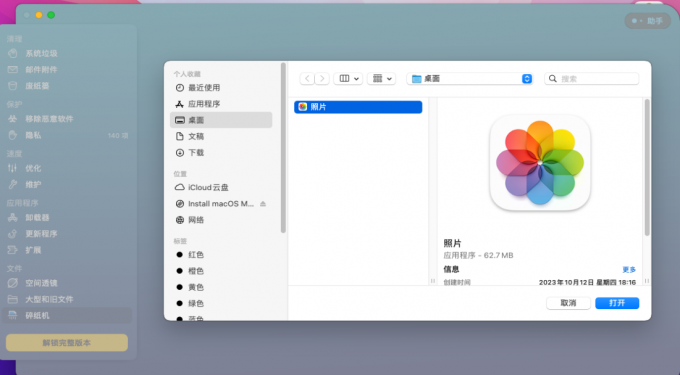
Task: Open the 桌面 location popup
Action: coord(470,78)
